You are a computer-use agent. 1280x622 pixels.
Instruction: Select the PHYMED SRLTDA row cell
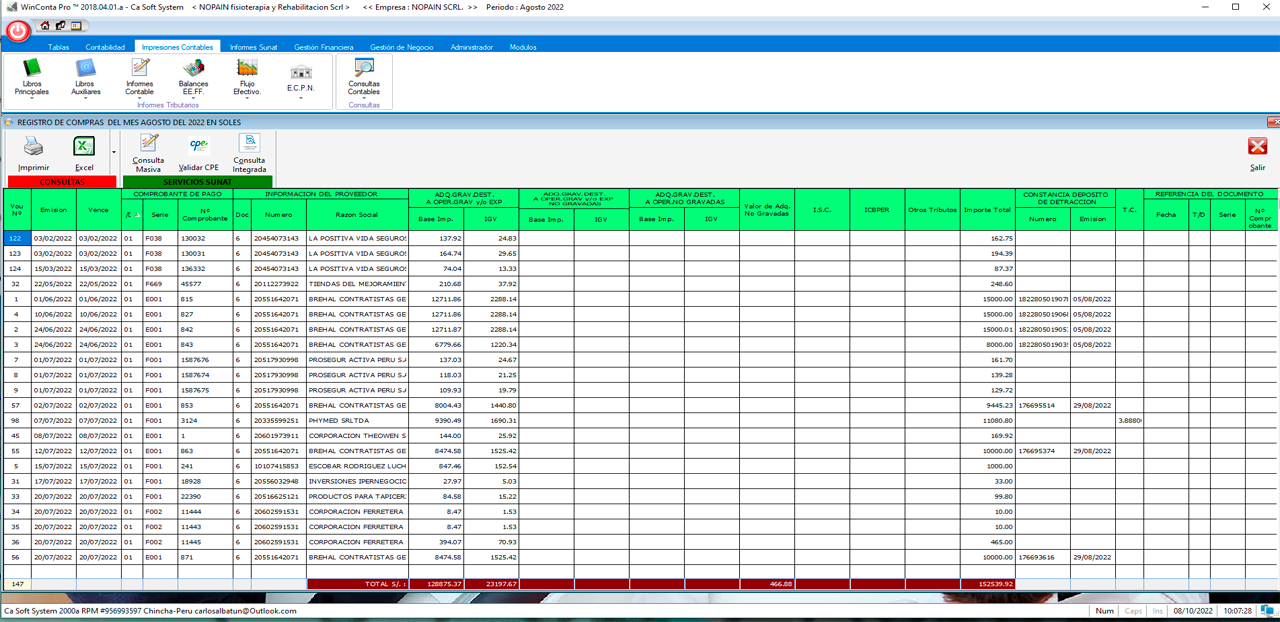tap(357, 421)
